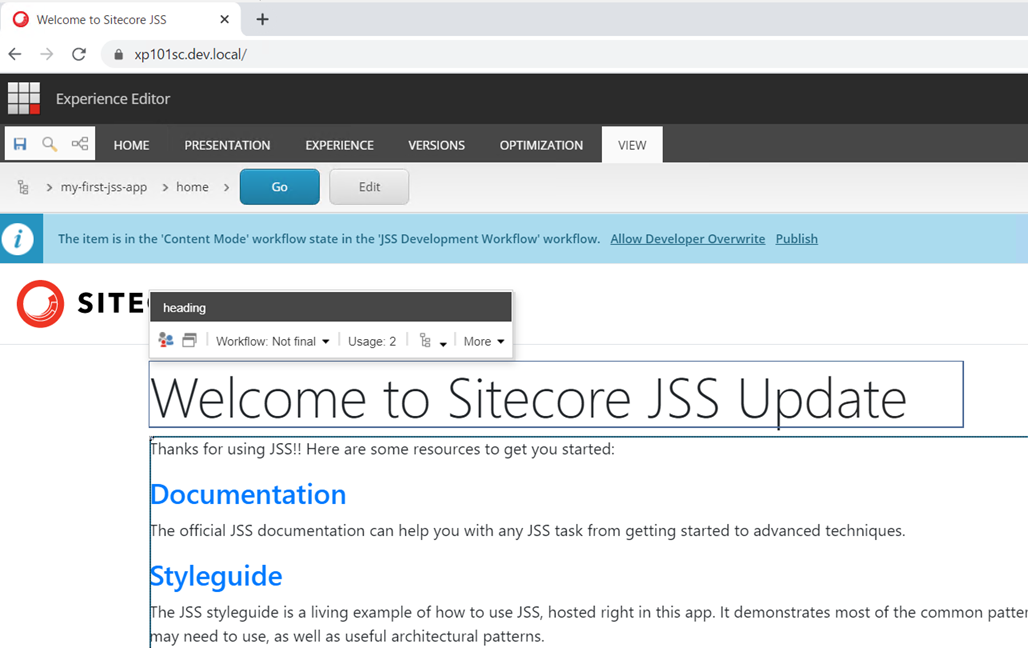The image size is (1028, 648).
Task: Open the breadcrumb tree icon
Action: coord(23,187)
